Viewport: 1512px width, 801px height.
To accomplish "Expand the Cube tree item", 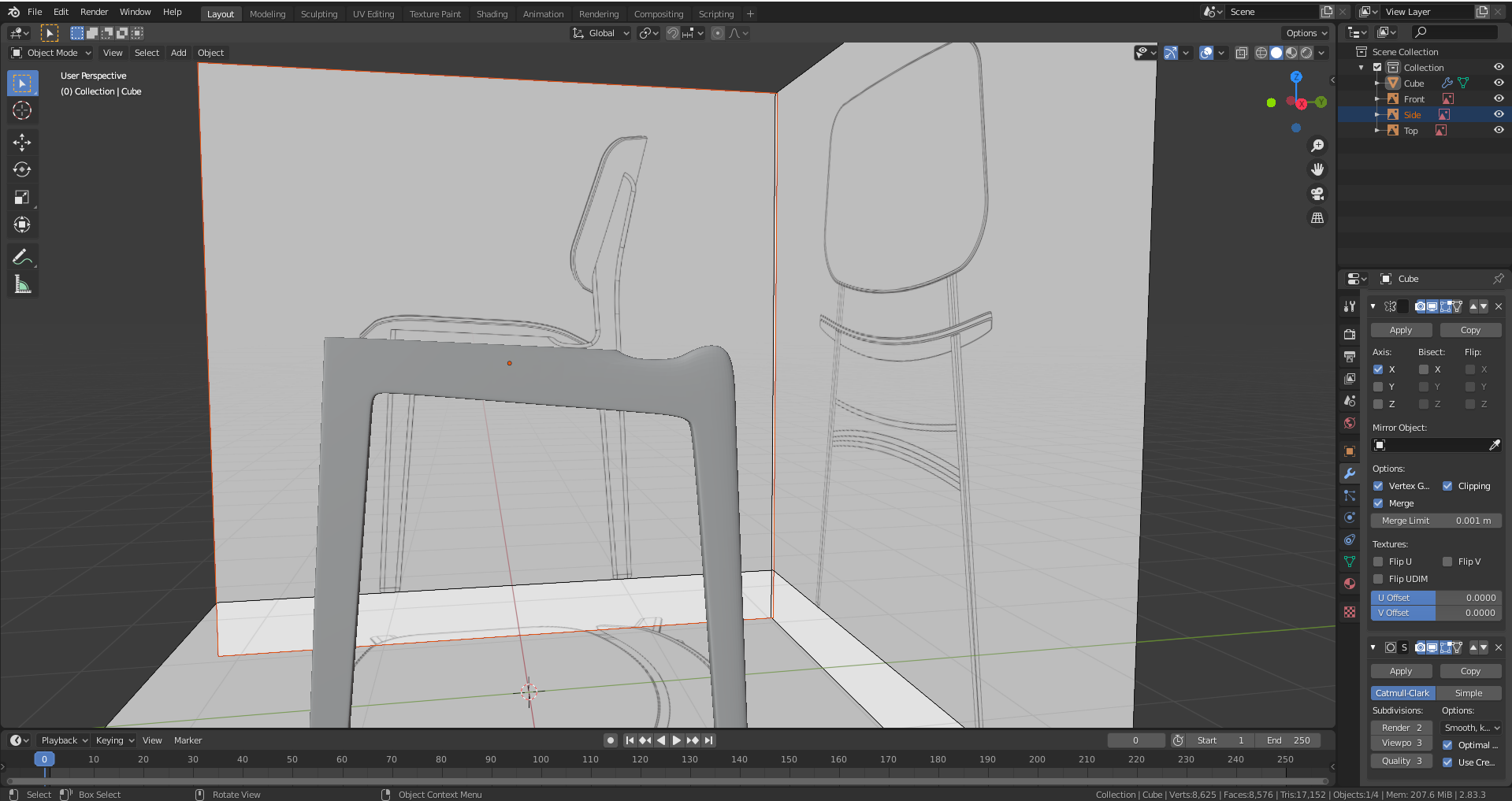I will click(1377, 83).
